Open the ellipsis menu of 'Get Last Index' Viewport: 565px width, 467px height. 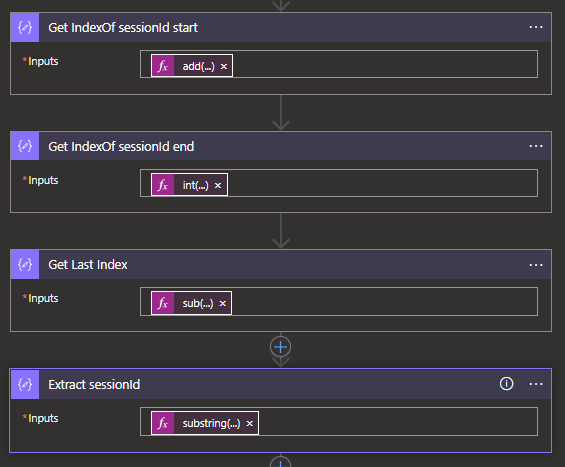536,265
